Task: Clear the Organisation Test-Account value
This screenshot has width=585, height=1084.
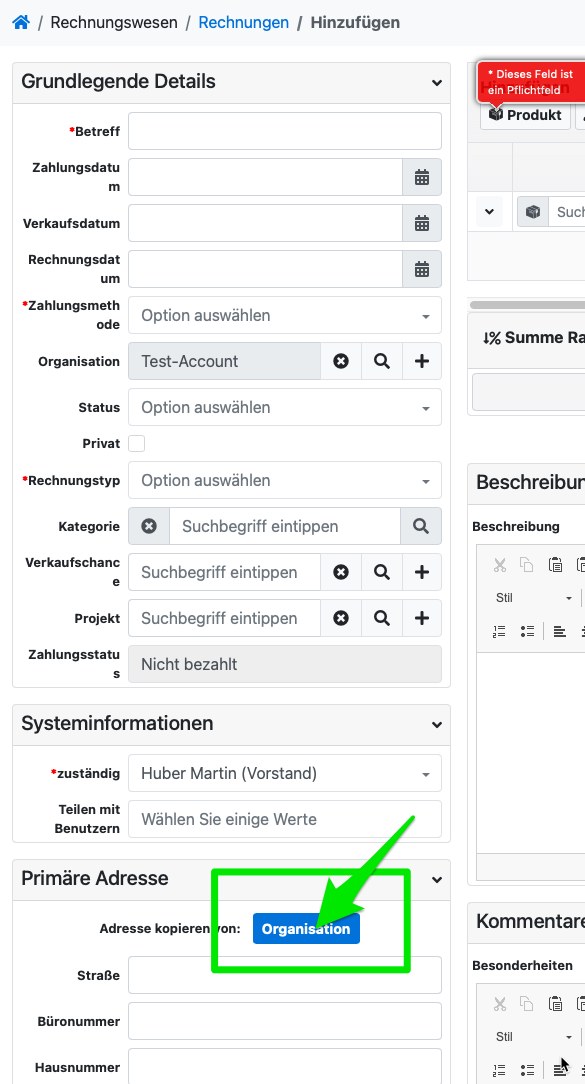Action: [341, 361]
